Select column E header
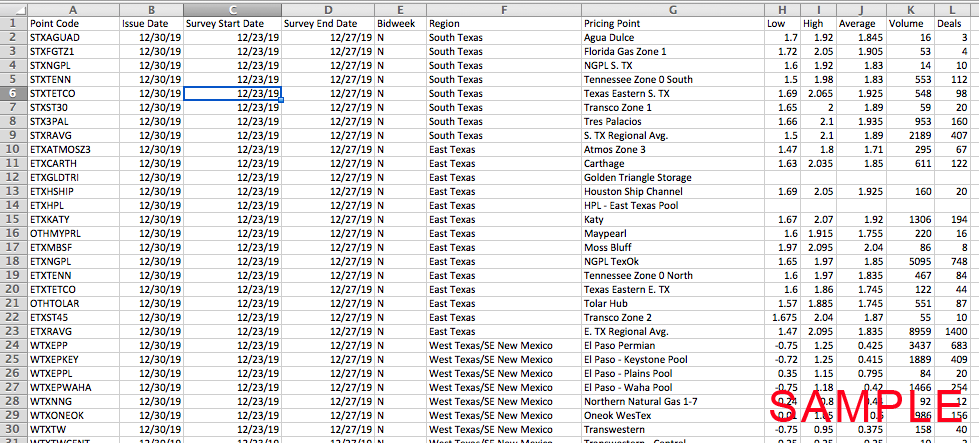 tap(401, 10)
